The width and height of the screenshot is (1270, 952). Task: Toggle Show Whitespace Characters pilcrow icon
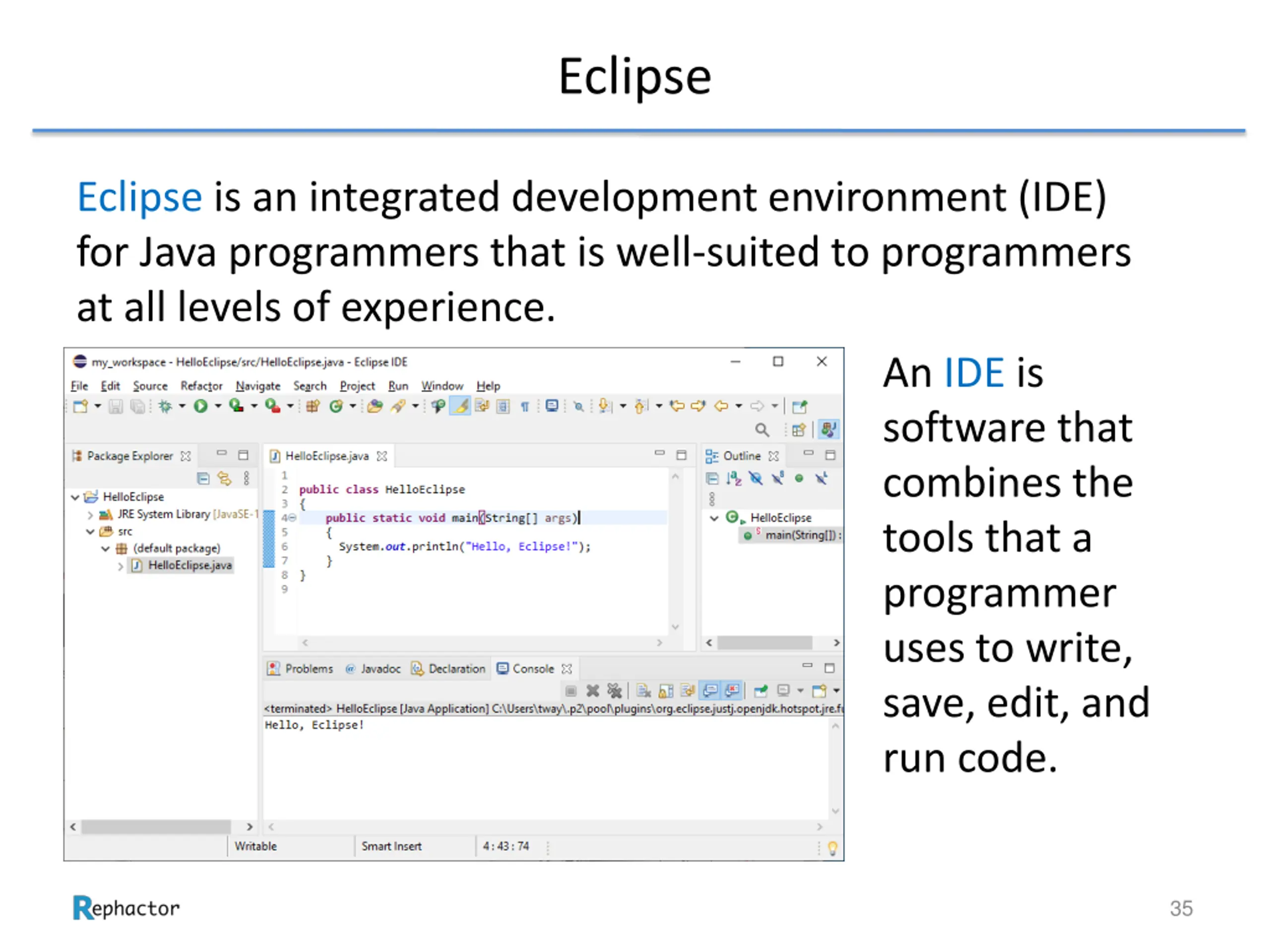click(x=525, y=406)
